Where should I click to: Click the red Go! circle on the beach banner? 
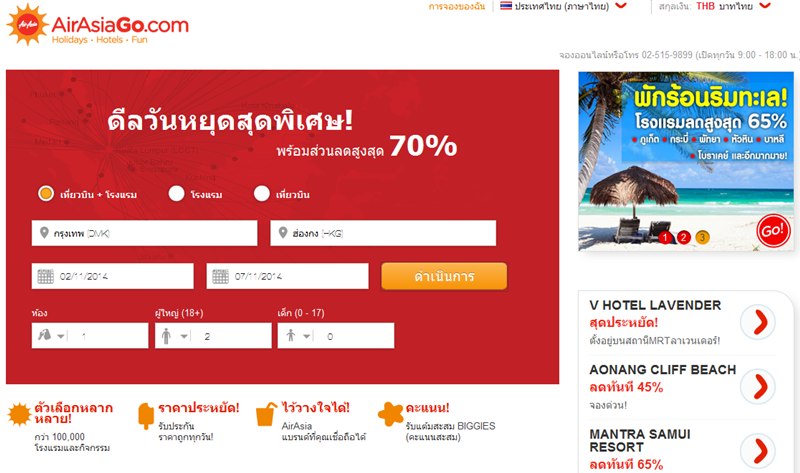(x=773, y=231)
